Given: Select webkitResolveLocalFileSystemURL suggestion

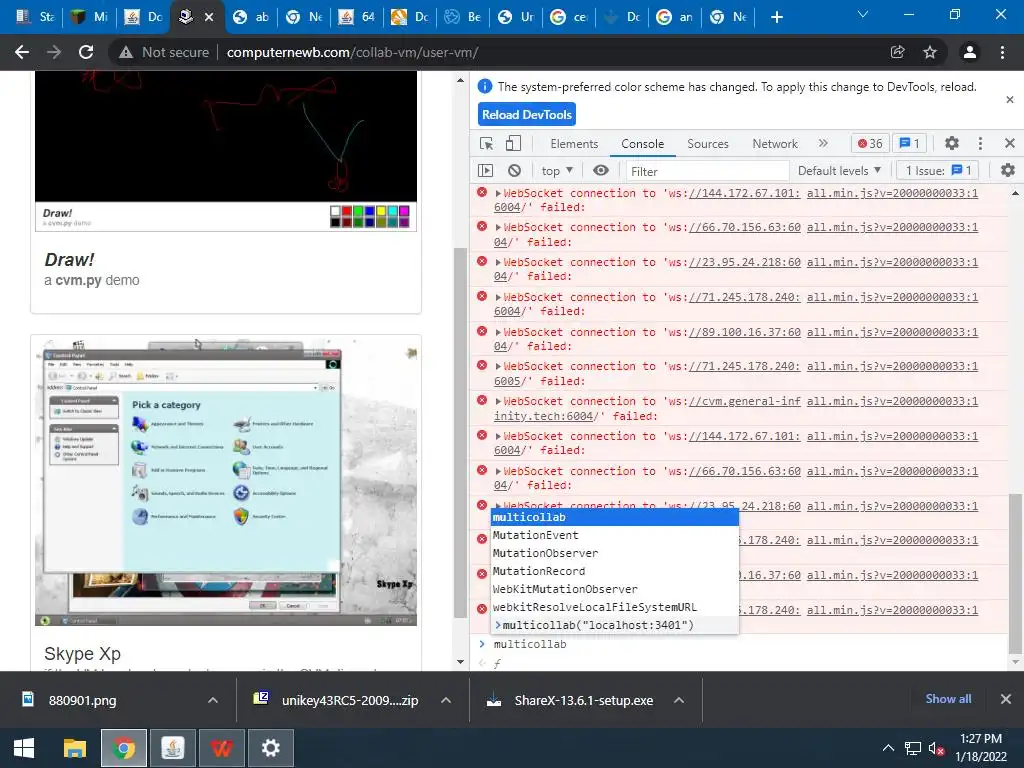Looking at the screenshot, I should tap(615, 607).
